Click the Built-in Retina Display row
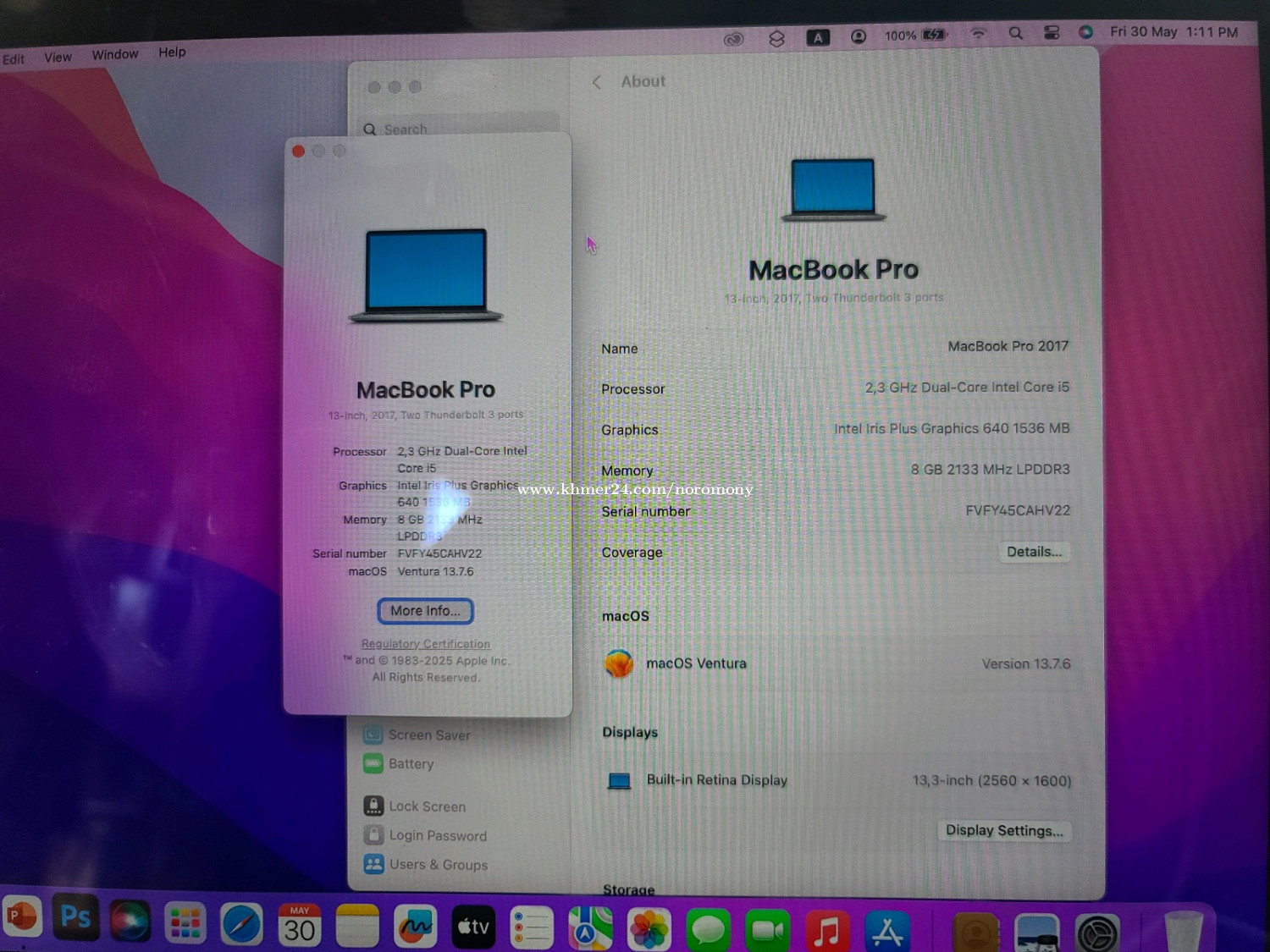This screenshot has width=1270, height=952. pyautogui.click(x=837, y=780)
